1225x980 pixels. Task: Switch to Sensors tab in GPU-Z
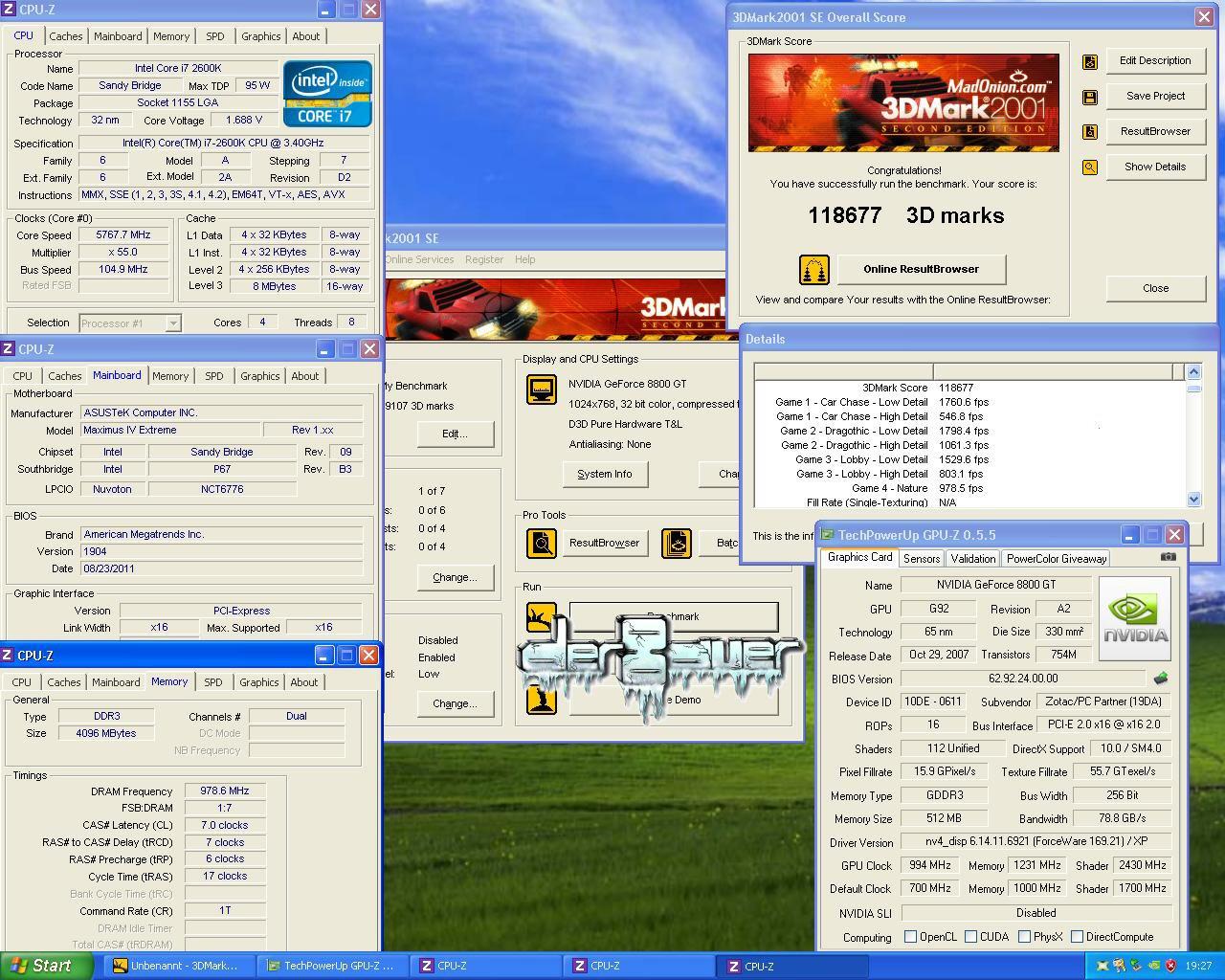(922, 559)
